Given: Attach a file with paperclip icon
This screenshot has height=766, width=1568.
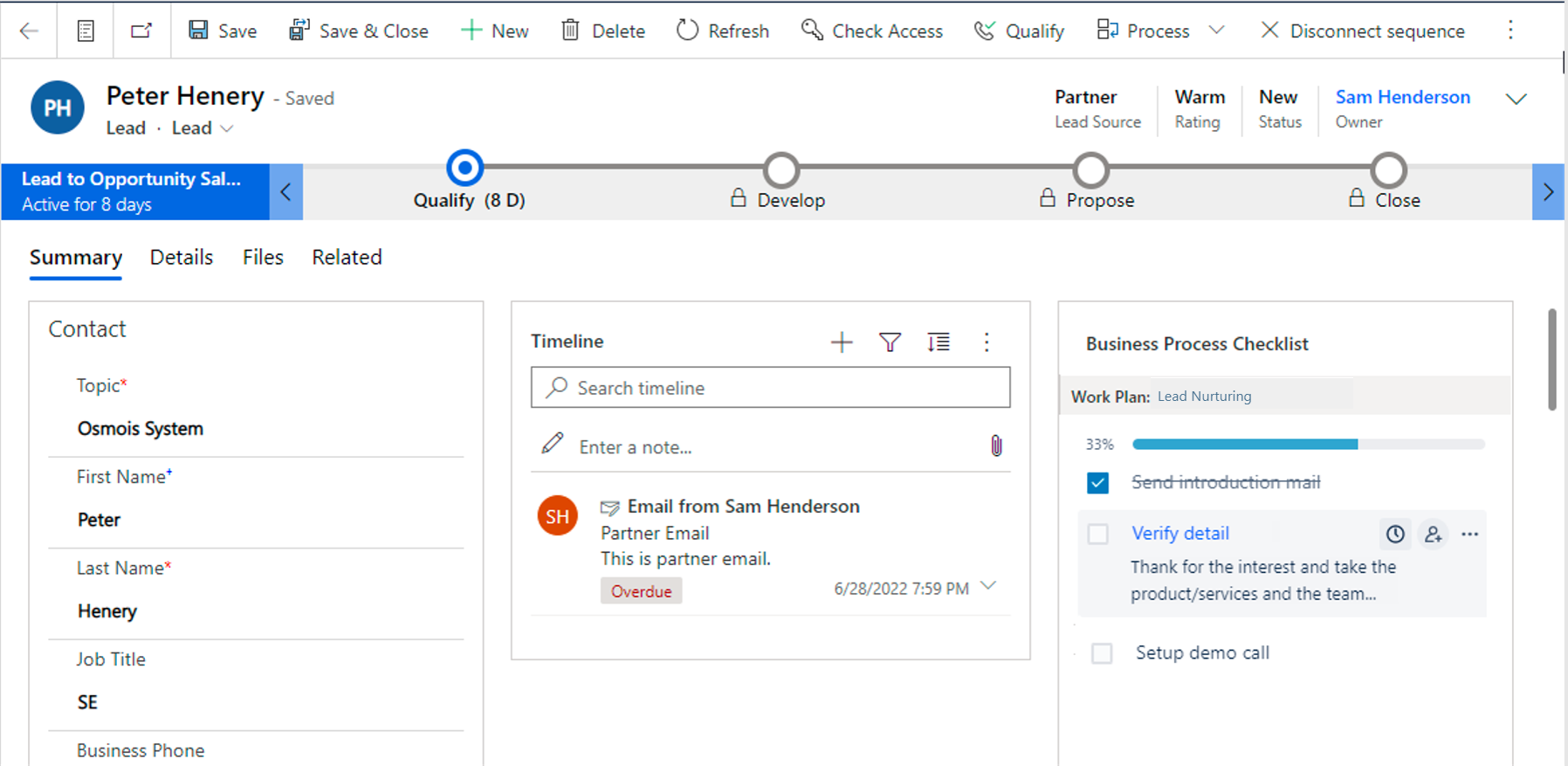Looking at the screenshot, I should [996, 446].
